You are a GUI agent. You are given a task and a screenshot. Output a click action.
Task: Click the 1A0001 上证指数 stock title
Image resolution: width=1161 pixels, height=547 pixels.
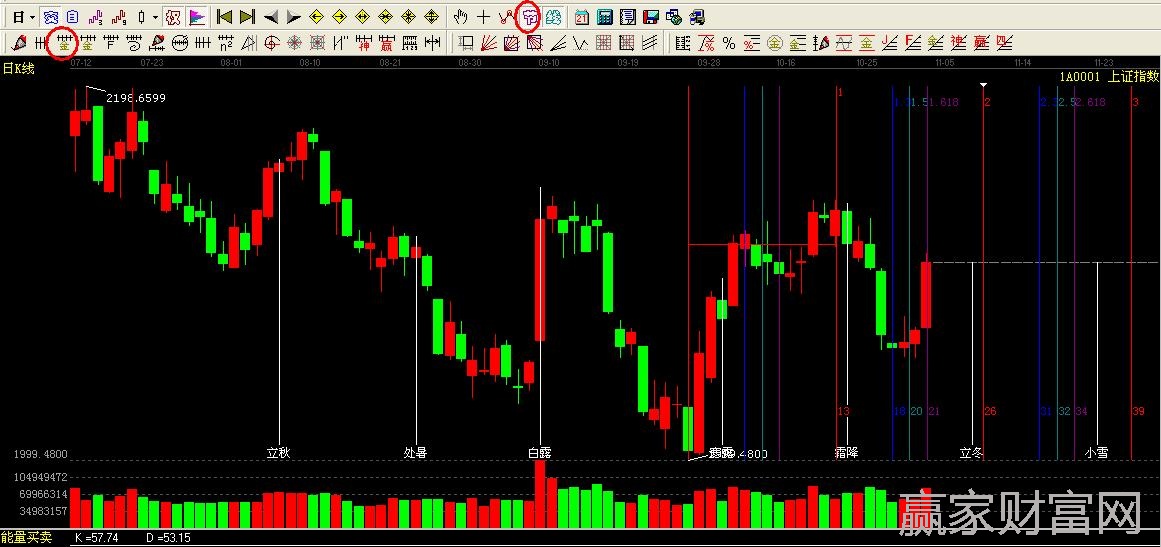tap(1108, 76)
